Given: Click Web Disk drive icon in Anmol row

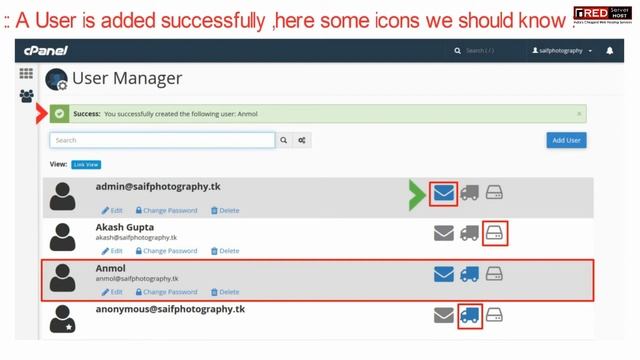Looking at the screenshot, I should pos(494,273).
